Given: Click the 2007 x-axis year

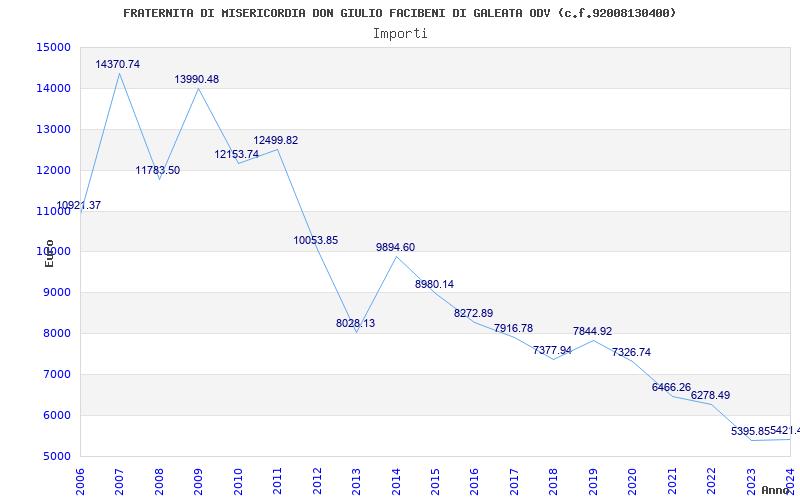Looking at the screenshot, I should point(119,481).
